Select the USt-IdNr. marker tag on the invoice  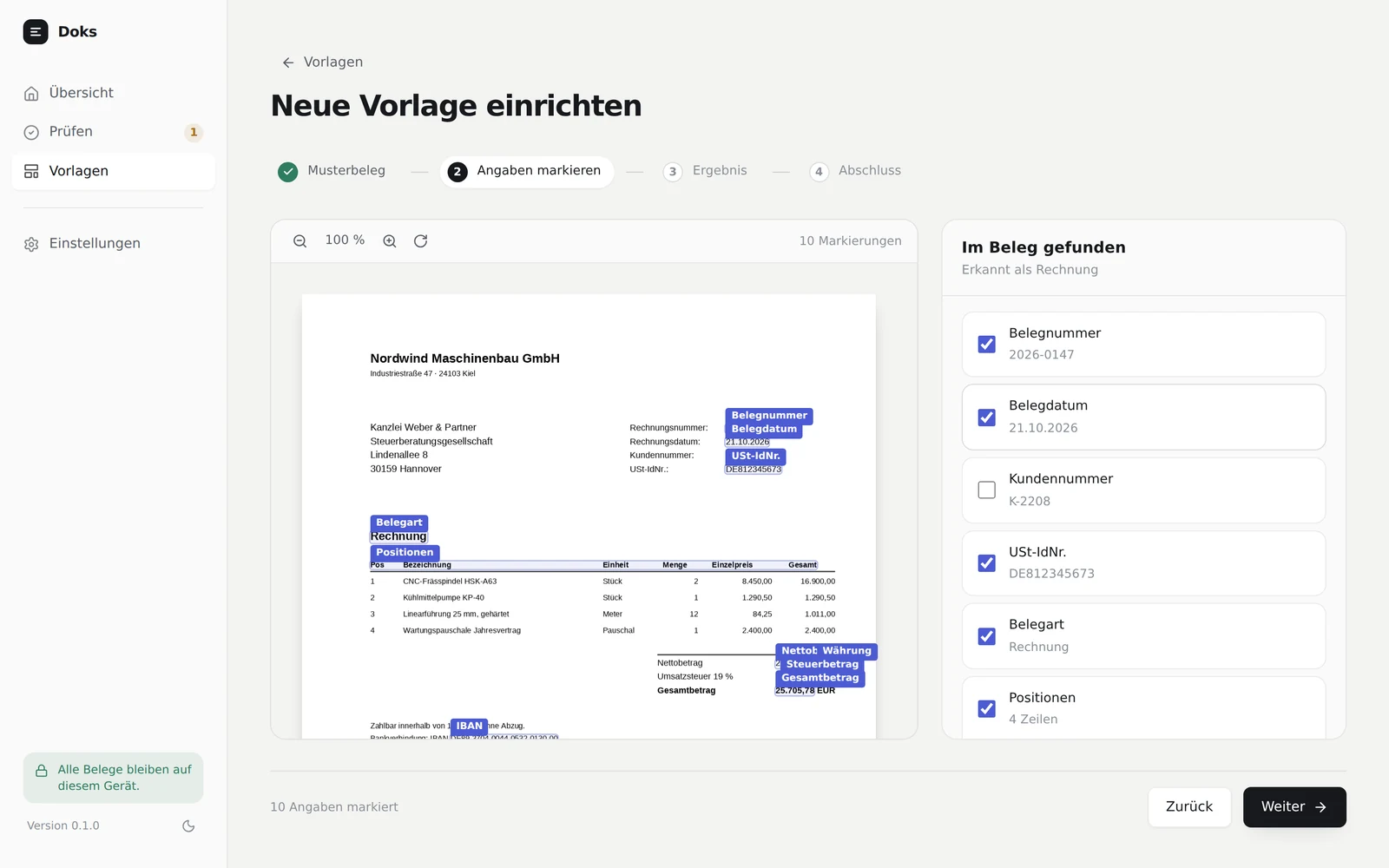pos(755,456)
